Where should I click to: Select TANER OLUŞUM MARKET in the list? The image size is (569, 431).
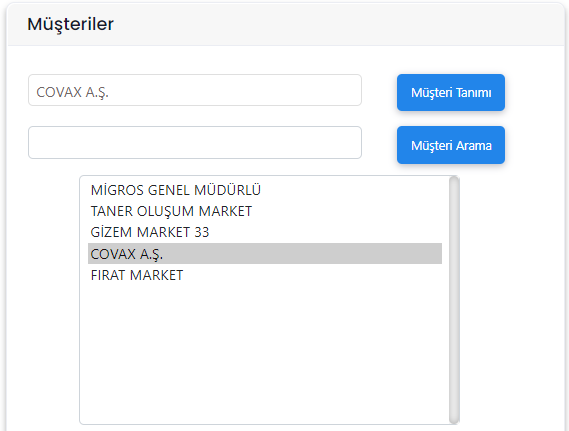click(x=265, y=211)
